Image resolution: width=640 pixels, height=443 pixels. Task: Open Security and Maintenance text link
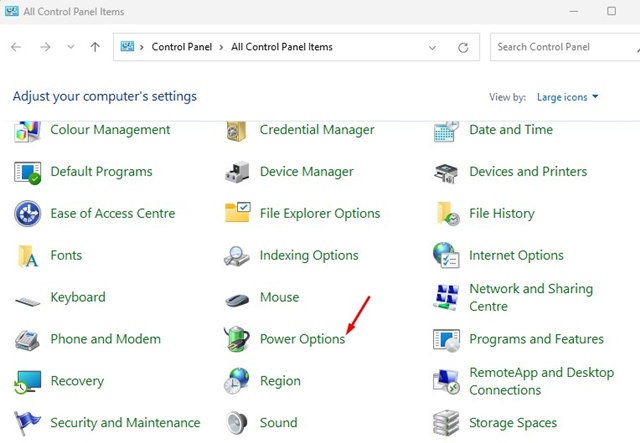click(125, 423)
